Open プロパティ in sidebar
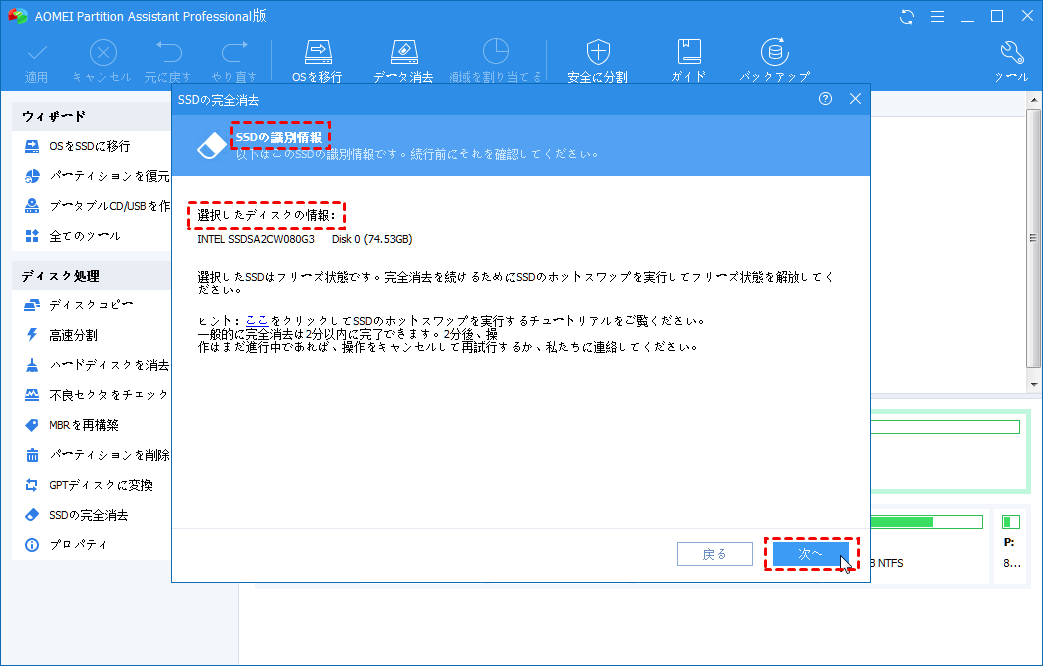1043x666 pixels. pos(65,545)
